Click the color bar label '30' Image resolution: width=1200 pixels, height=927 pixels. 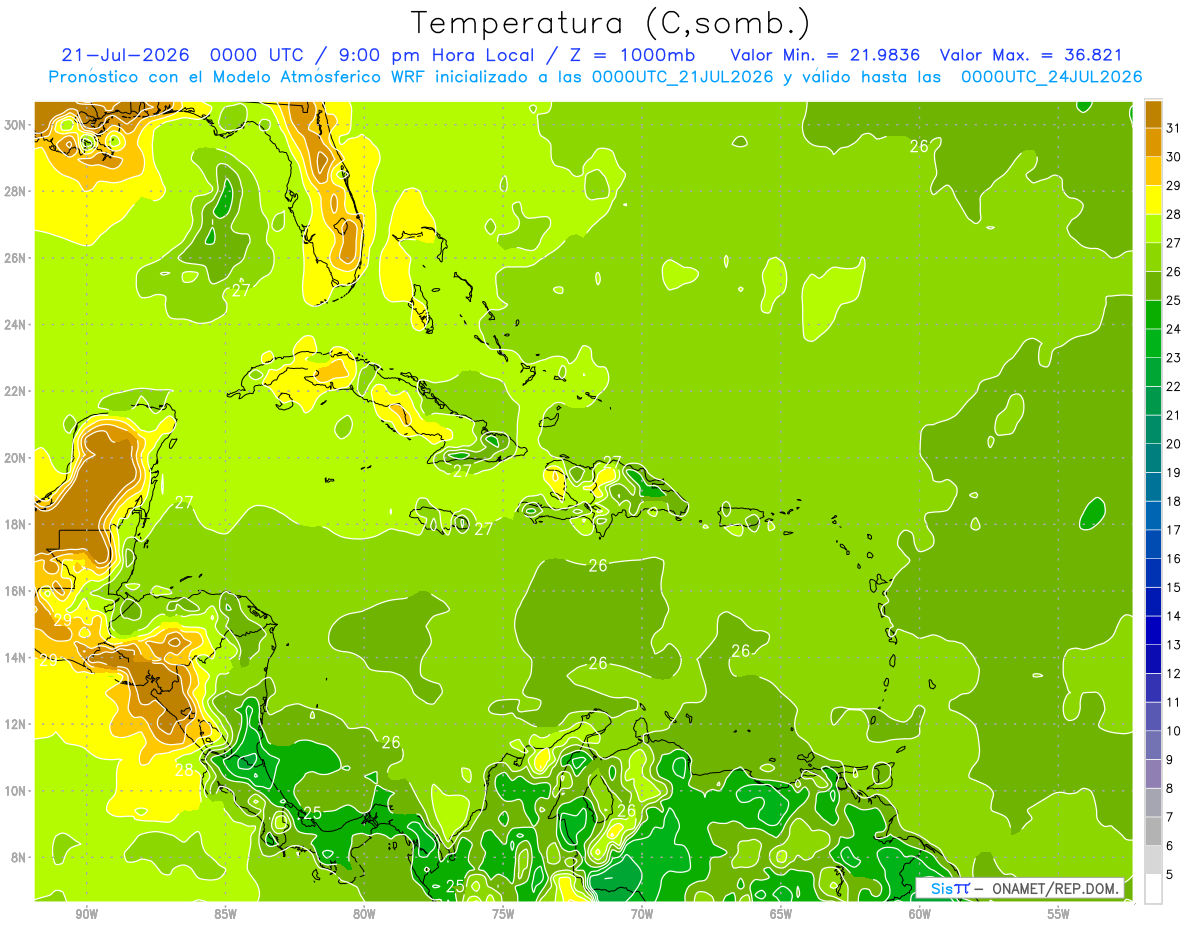point(1174,157)
